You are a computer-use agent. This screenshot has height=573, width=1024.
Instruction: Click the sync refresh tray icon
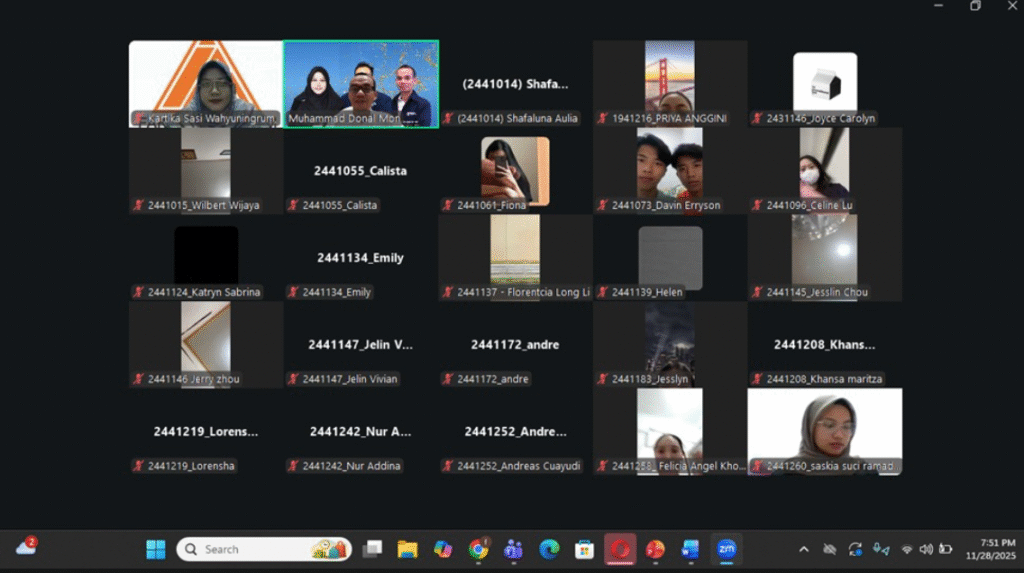855,549
